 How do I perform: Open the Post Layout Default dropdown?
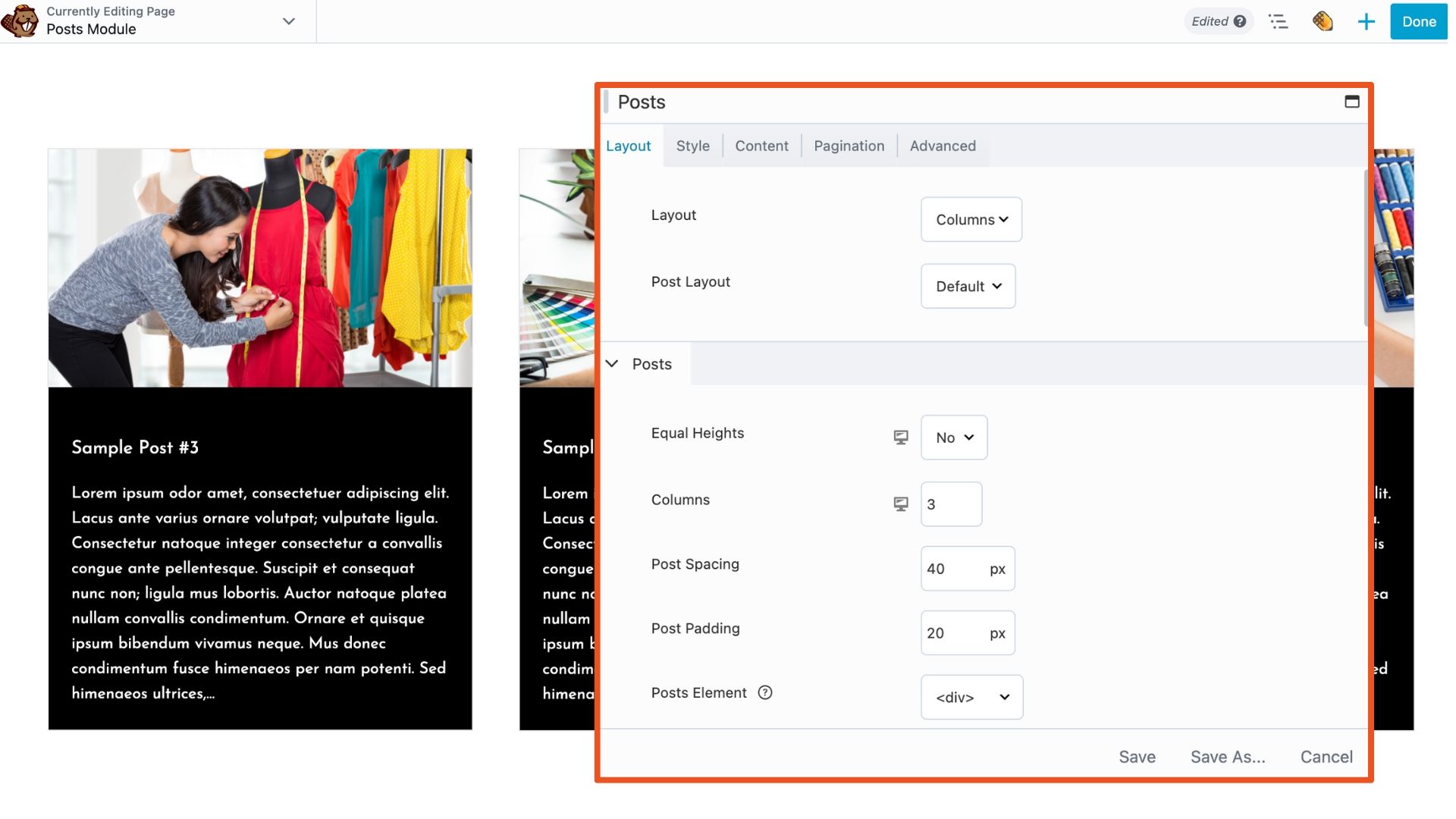[968, 286]
